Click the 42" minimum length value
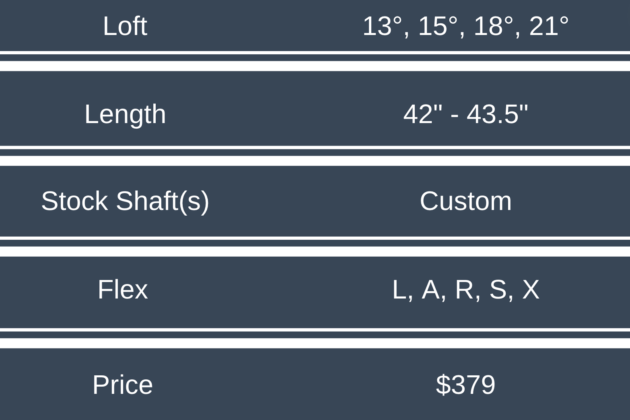The image size is (630, 420). [x=420, y=114]
